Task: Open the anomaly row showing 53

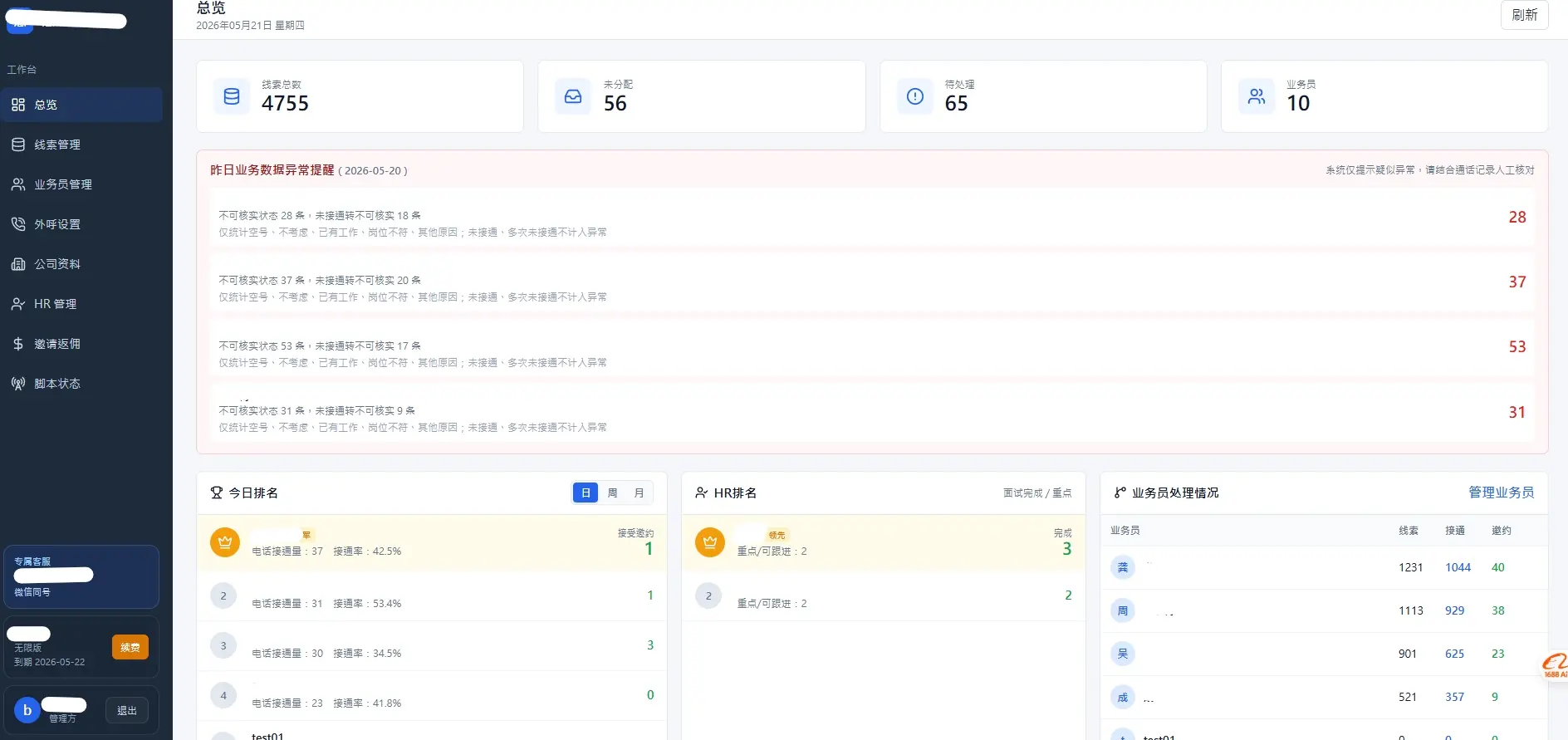Action: 872,354
